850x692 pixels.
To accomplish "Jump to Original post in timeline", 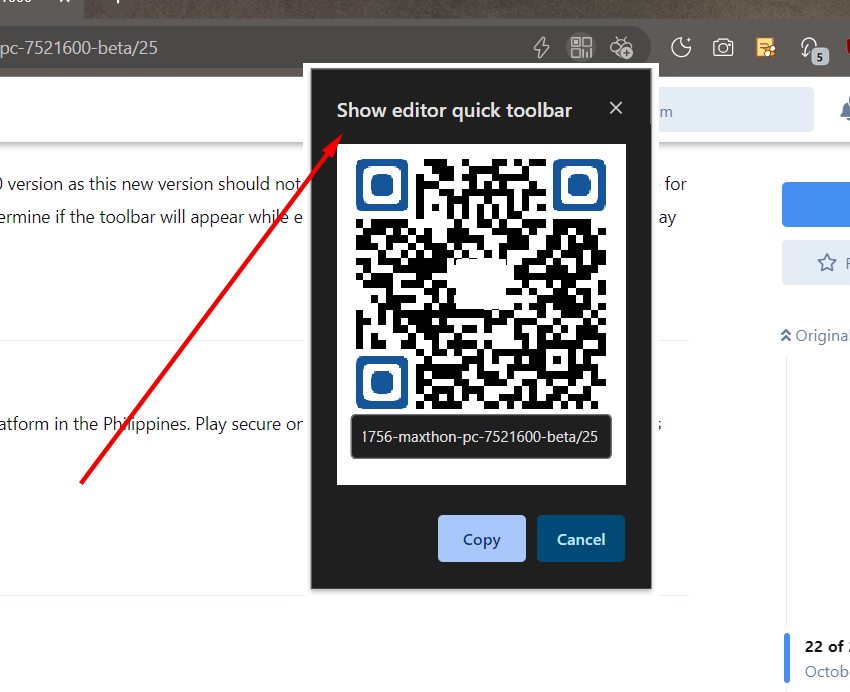I will 815,336.
